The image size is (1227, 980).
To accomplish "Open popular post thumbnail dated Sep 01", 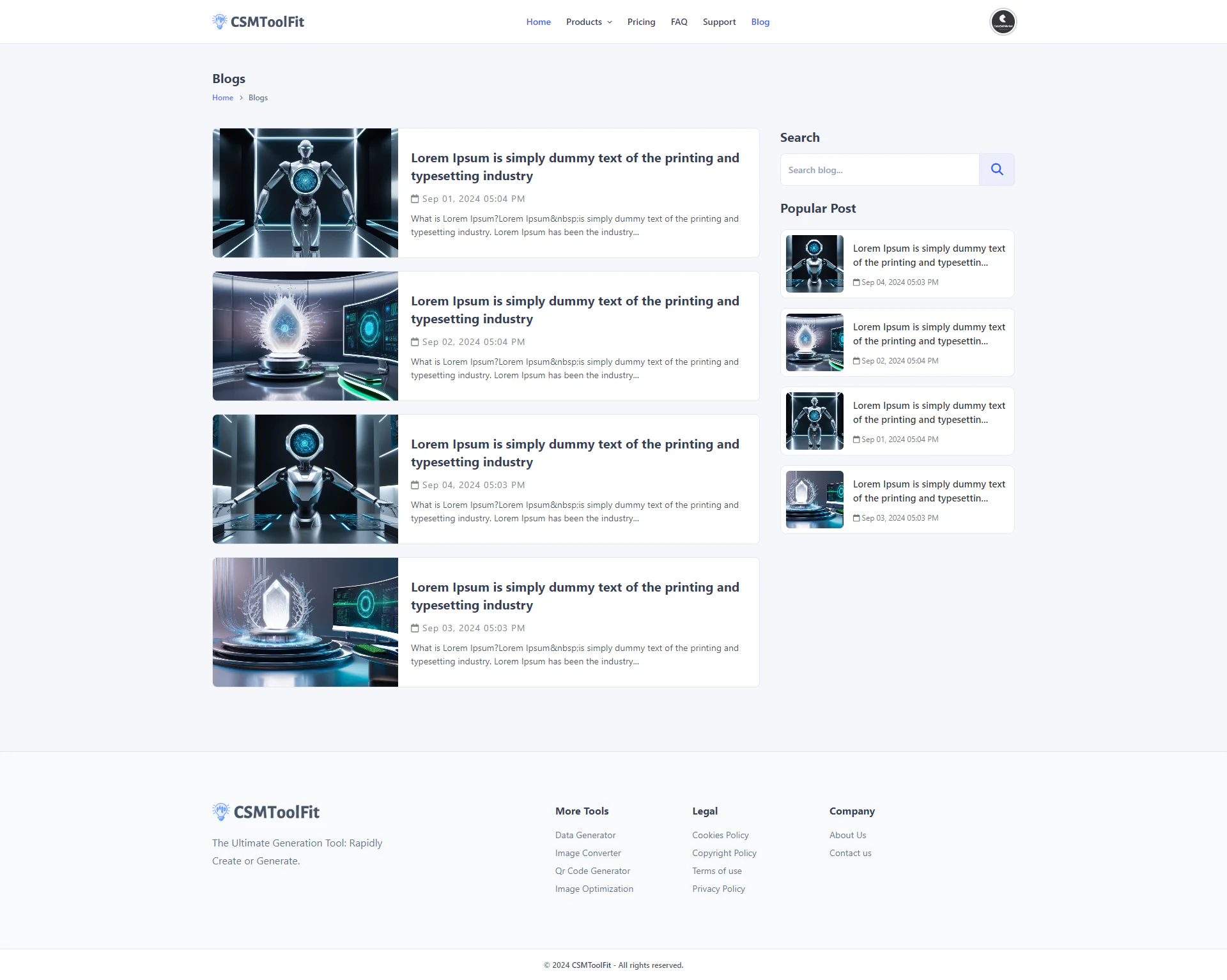I will [815, 421].
